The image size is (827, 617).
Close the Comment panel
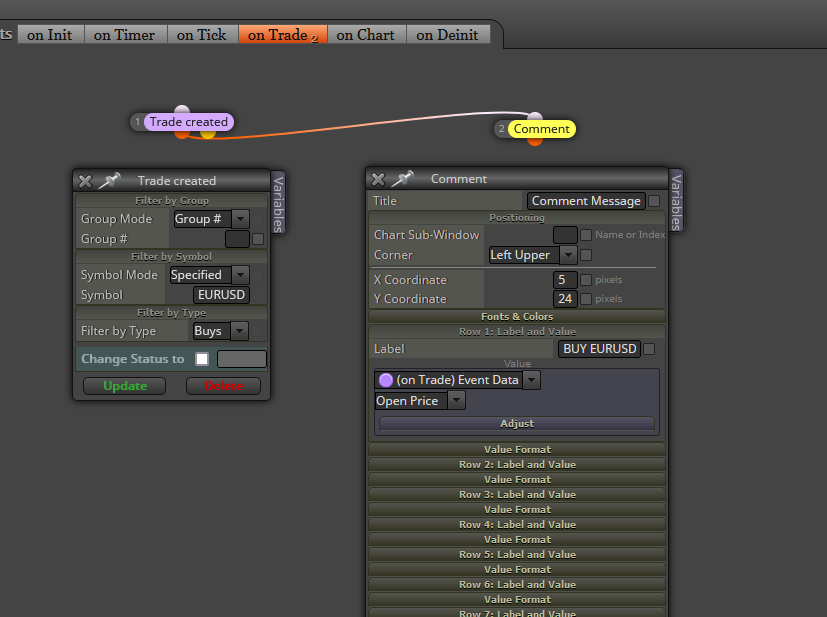tap(378, 179)
